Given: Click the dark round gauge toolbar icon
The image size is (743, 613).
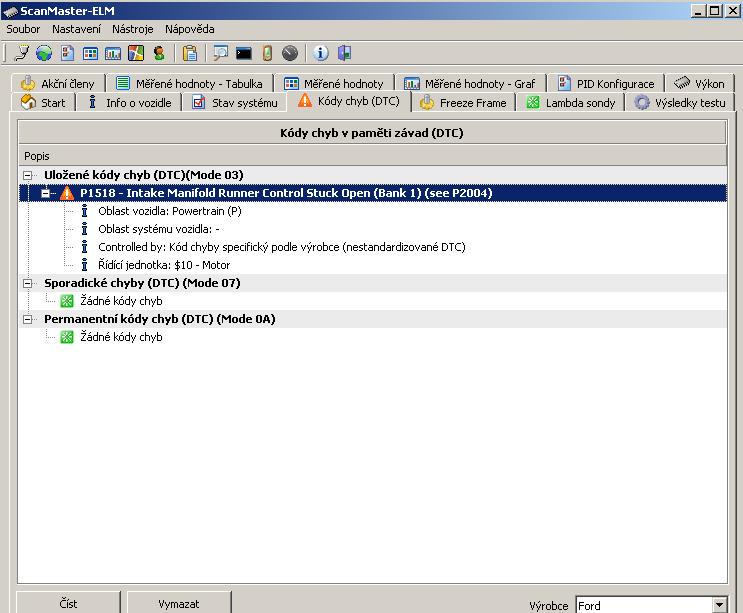Looking at the screenshot, I should point(289,53).
